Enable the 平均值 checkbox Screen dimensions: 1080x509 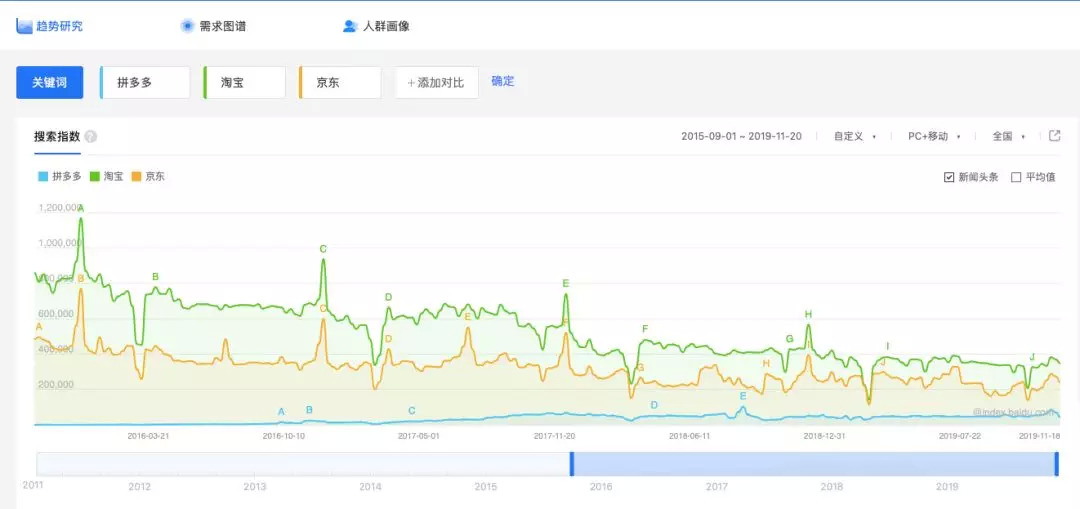coord(1016,178)
